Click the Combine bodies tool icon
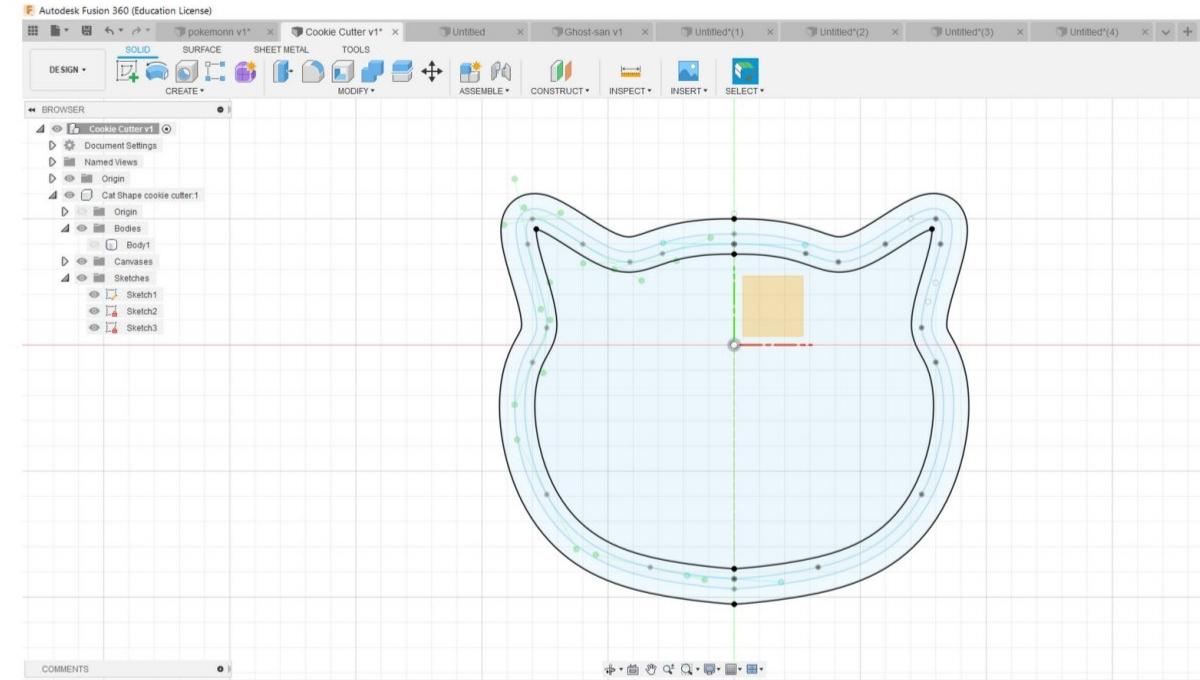The image size is (1200, 680). point(372,72)
